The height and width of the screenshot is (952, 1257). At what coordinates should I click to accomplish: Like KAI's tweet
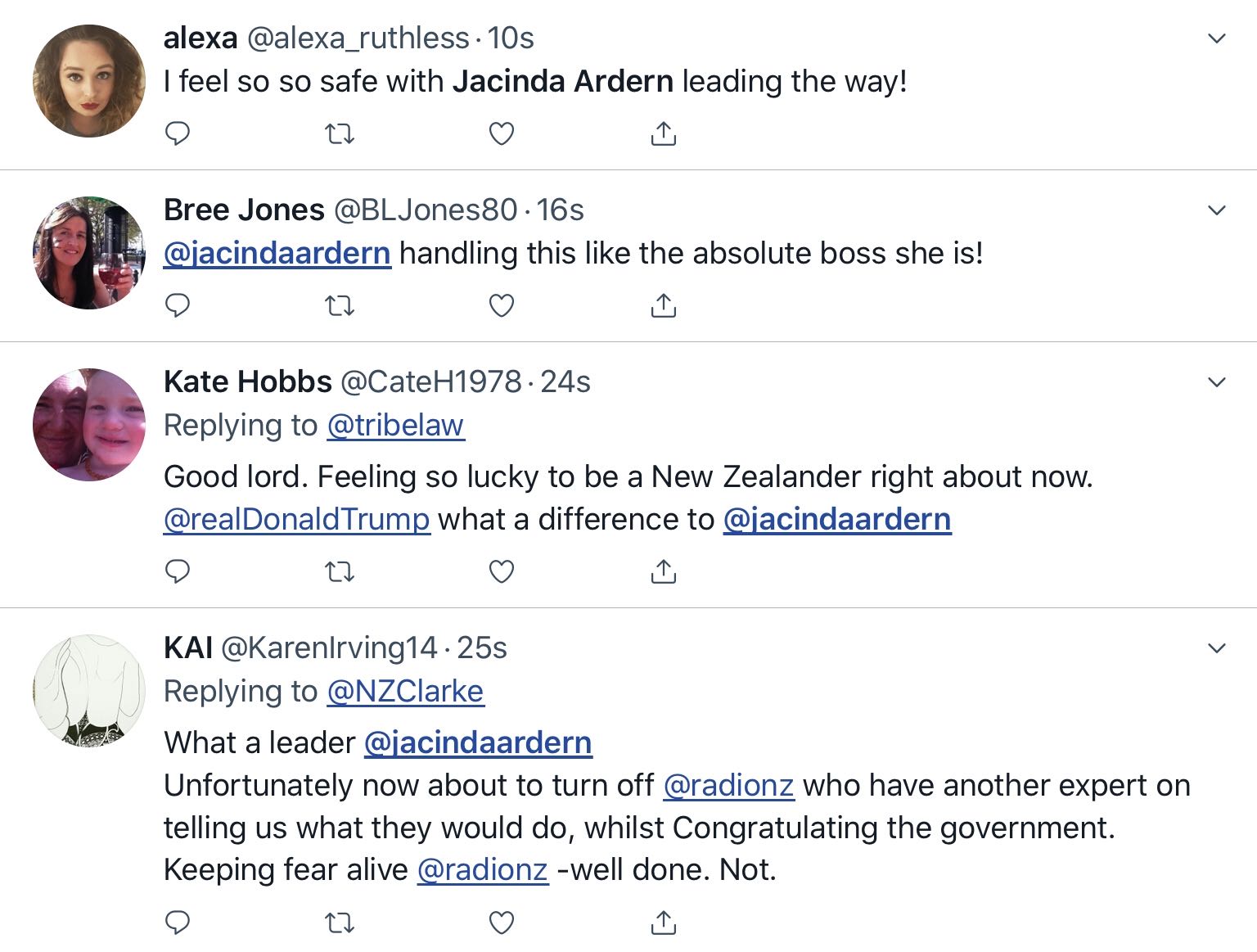coord(501,923)
